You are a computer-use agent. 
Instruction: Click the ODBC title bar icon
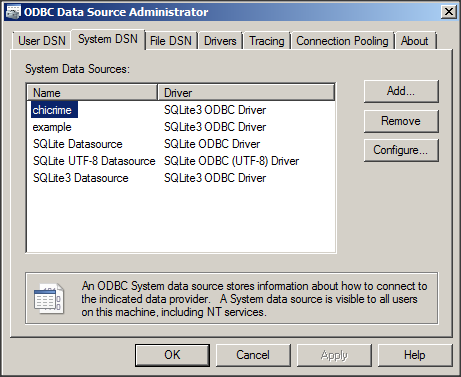pos(13,12)
